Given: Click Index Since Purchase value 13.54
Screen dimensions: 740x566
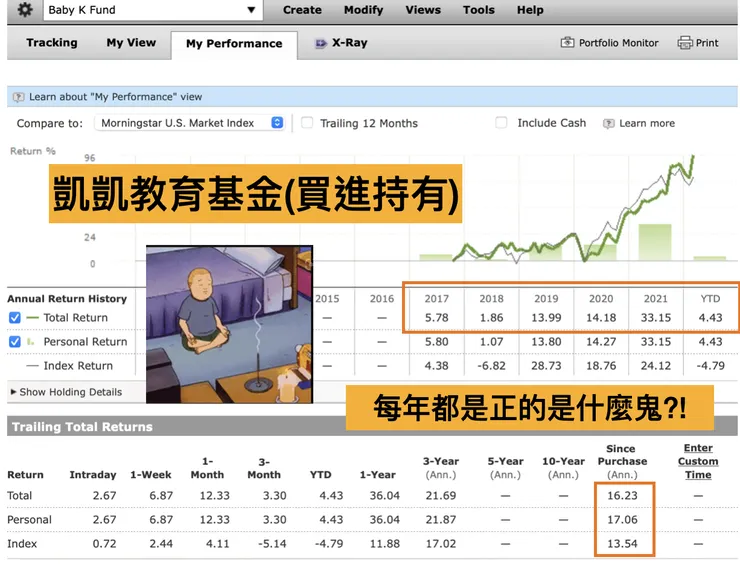Looking at the screenshot, I should point(622,544).
